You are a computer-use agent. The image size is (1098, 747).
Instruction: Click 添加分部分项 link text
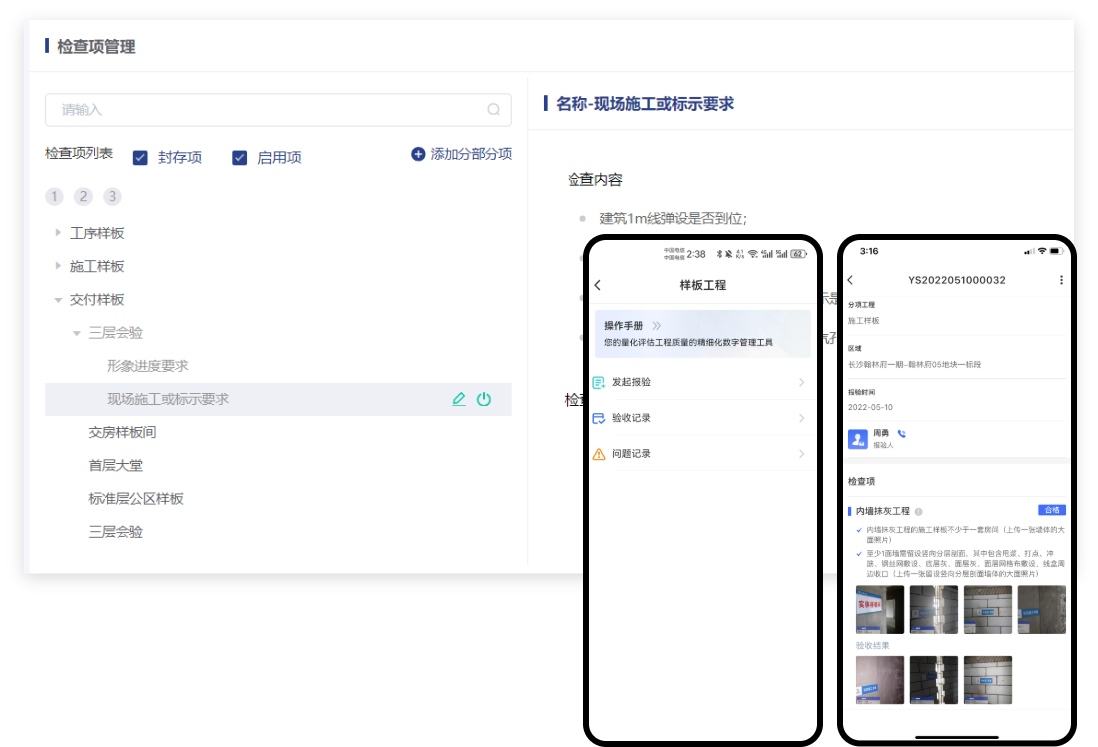click(x=471, y=154)
